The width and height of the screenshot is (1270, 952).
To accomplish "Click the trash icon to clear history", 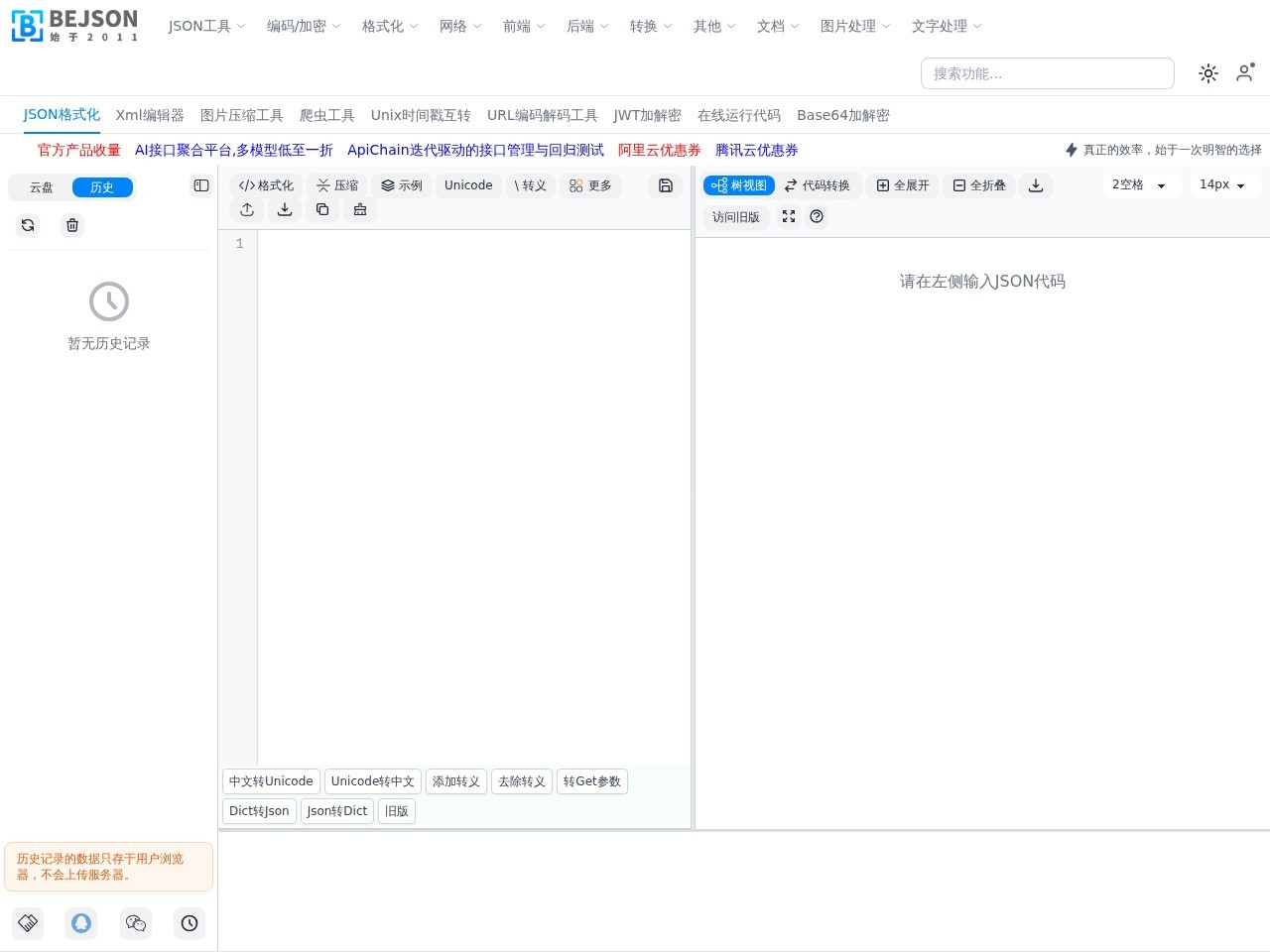I will point(72,225).
